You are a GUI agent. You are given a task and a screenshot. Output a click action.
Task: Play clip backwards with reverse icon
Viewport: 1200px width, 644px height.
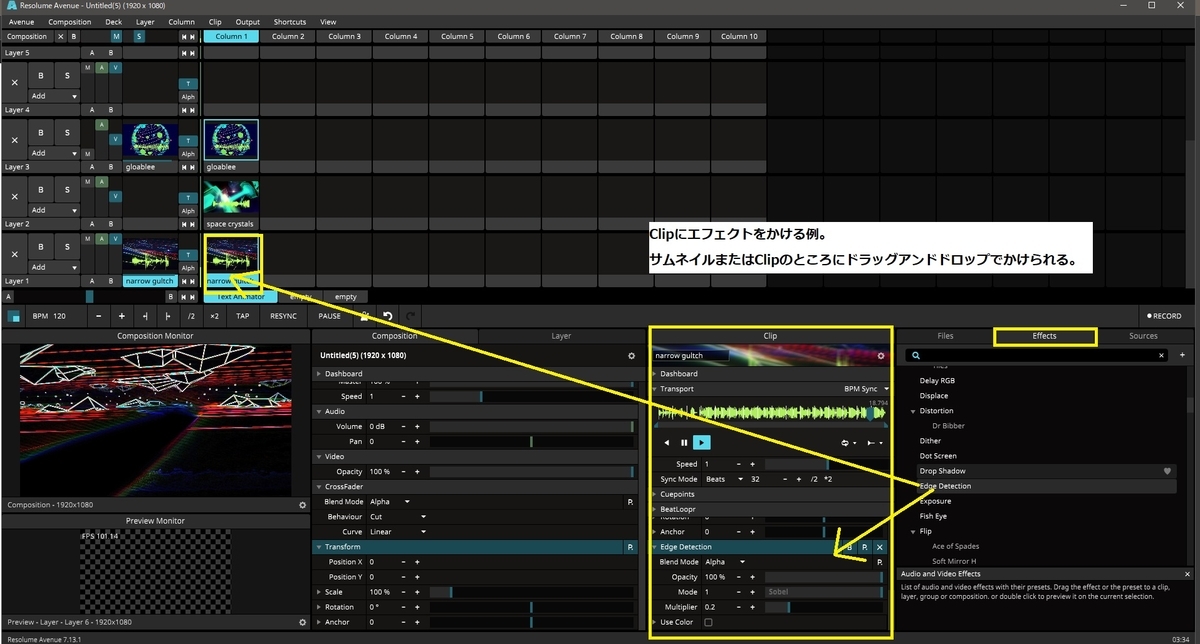point(667,442)
